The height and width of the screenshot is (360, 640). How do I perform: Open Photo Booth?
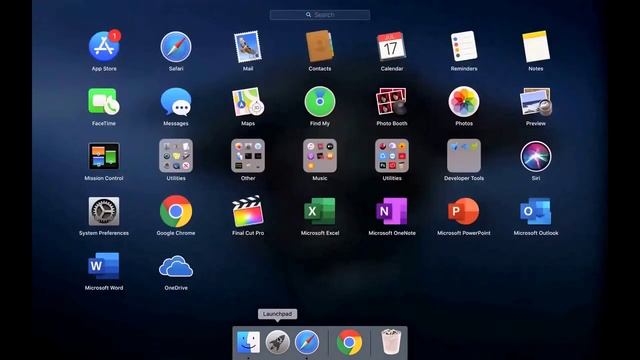(x=391, y=101)
